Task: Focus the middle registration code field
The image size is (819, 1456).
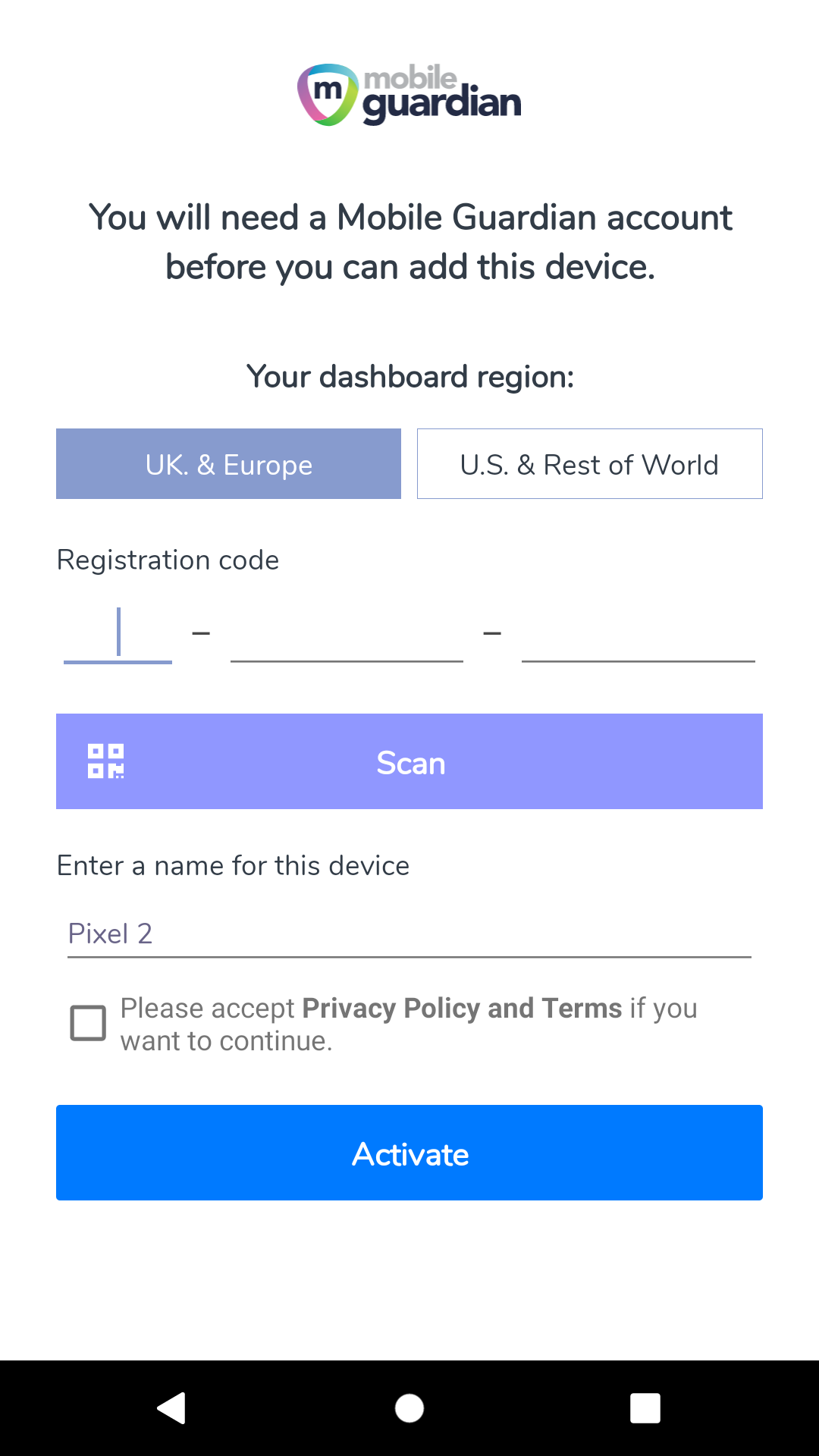Action: click(347, 635)
